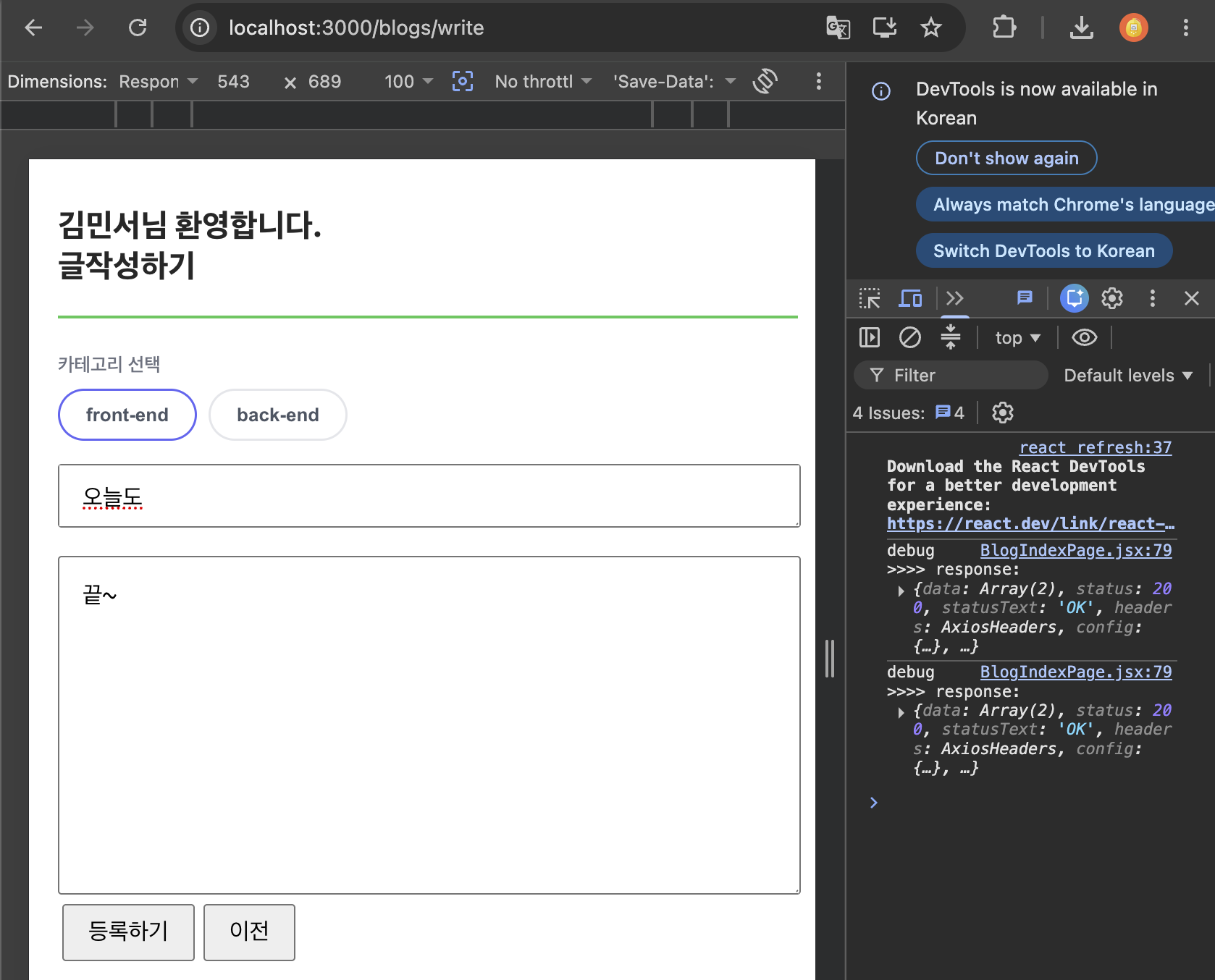1215x980 pixels.
Task: Open Chrome's three-dot menu
Action: 1185,28
